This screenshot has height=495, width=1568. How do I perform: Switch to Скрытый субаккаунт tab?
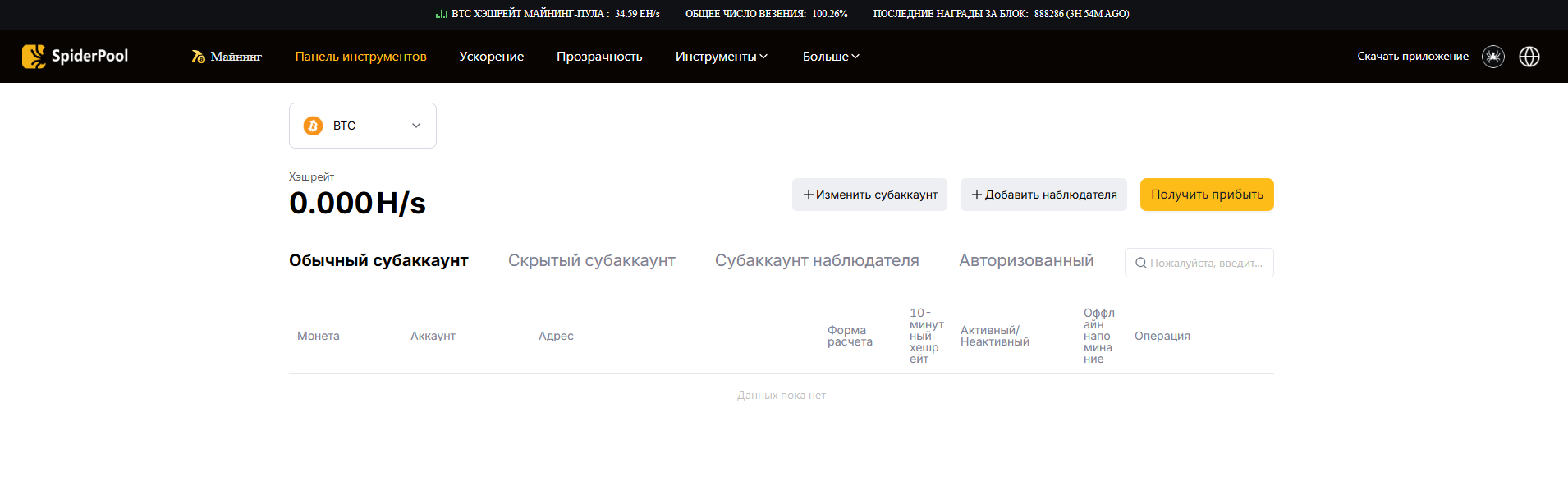[591, 260]
